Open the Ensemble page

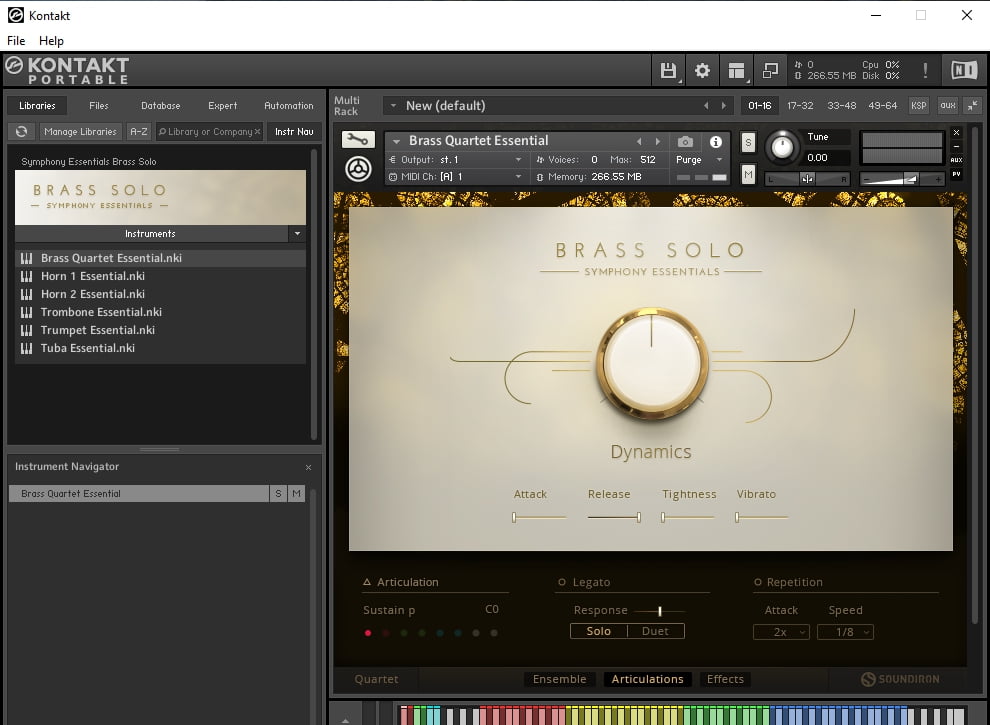pyautogui.click(x=559, y=679)
